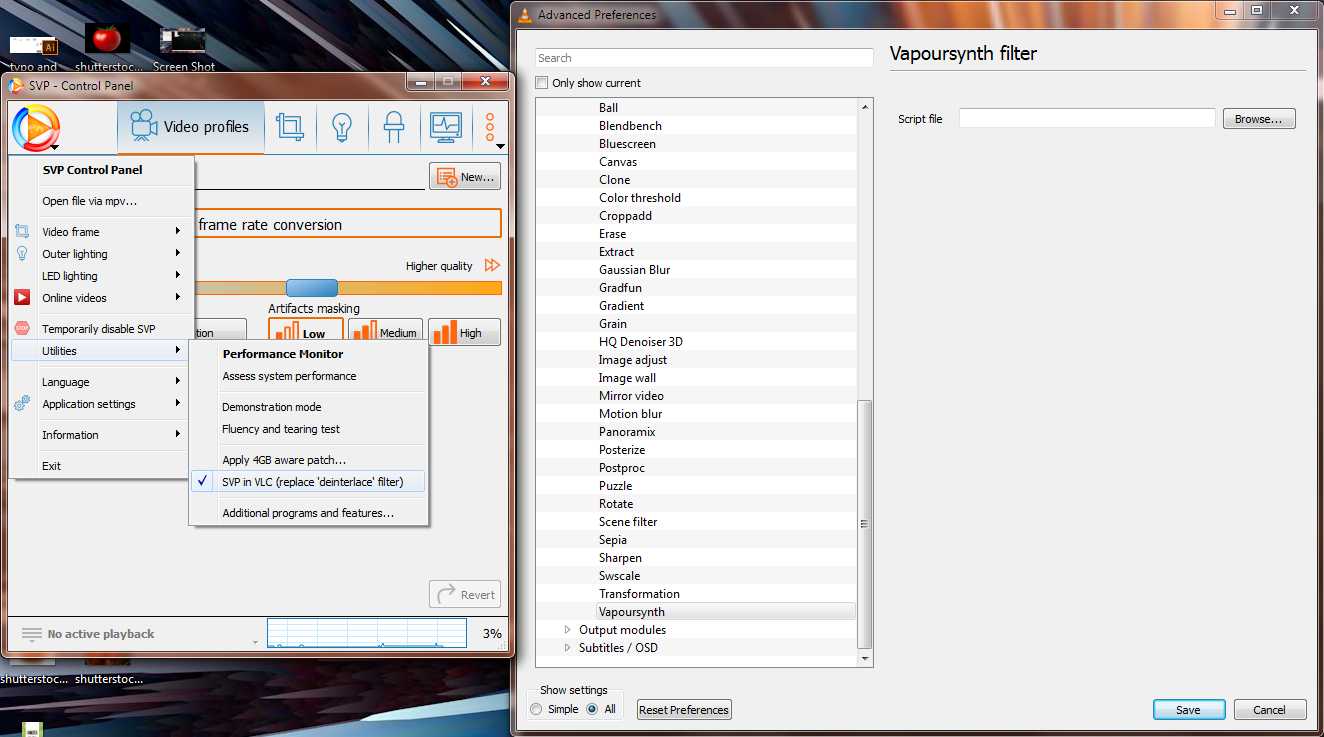Click the LED lighting icon tab

(x=394, y=127)
